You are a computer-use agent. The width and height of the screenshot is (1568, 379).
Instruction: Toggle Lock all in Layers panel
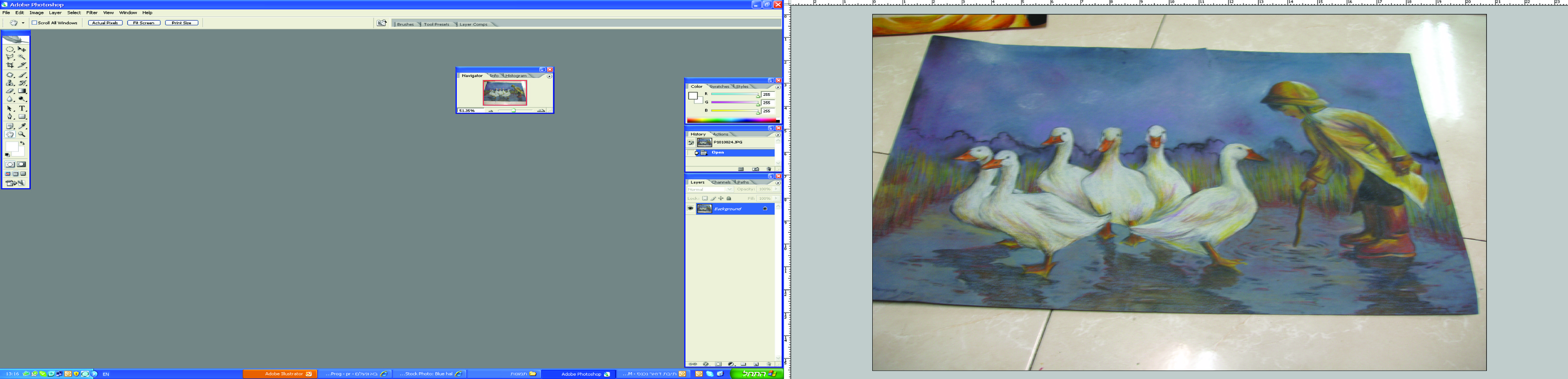pyautogui.click(x=729, y=198)
